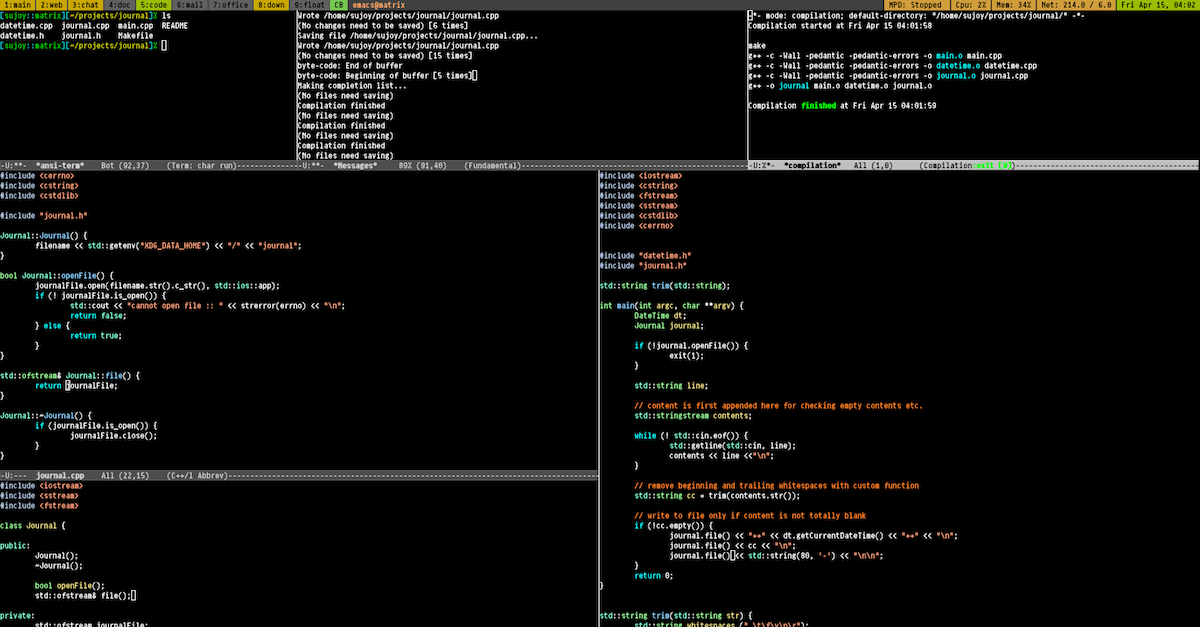This screenshot has width=1200, height=627.
Task: Click the 'private:' label in header pane
Action: point(18,615)
